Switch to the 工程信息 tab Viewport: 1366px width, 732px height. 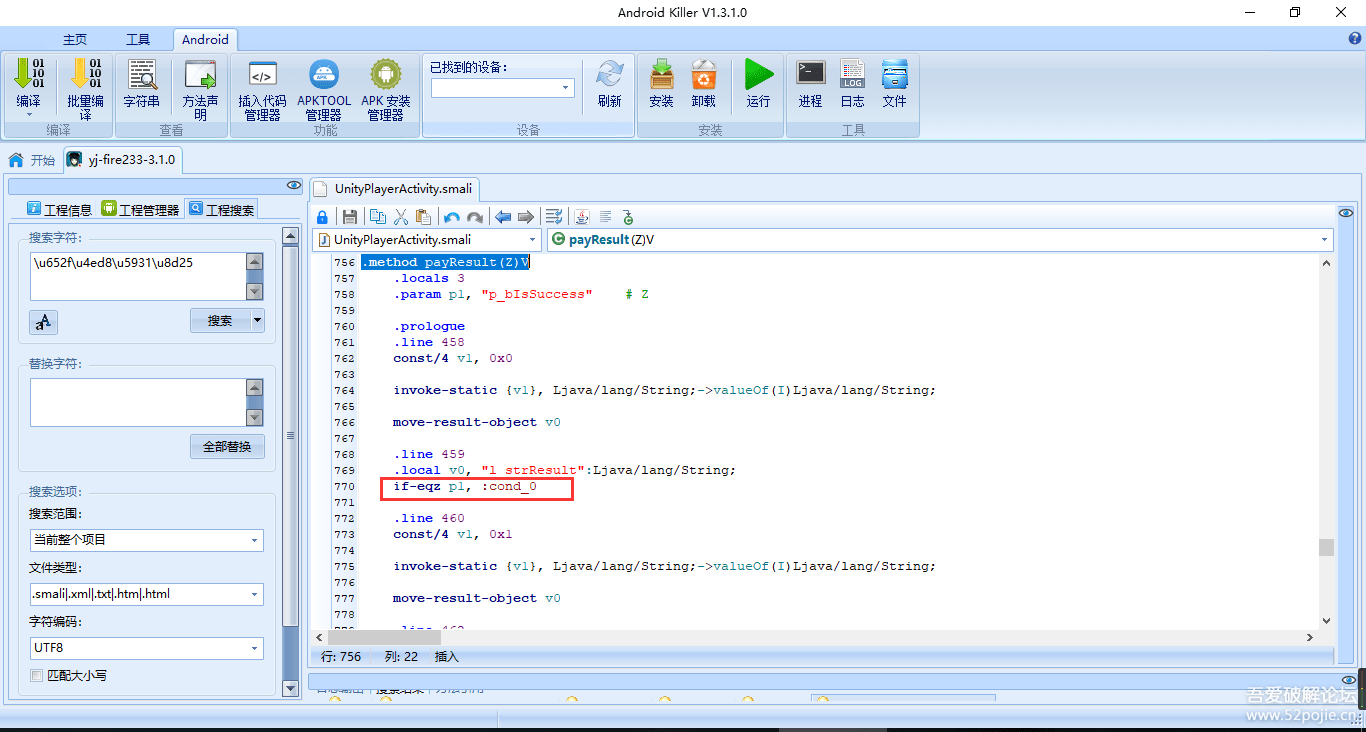[59, 209]
